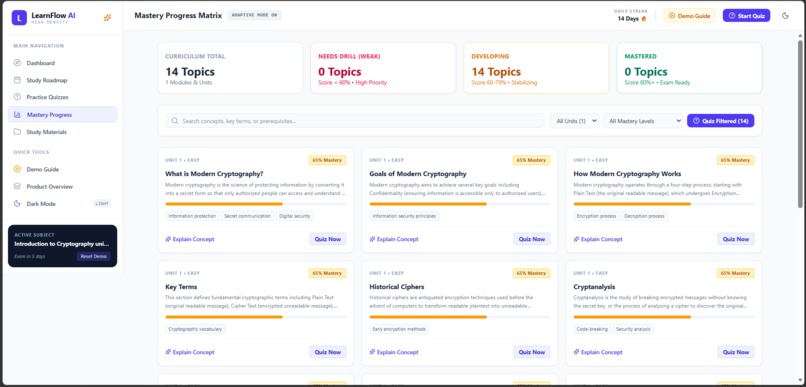The height and width of the screenshot is (387, 806).
Task: Click the Study Materials folder icon
Action: point(17,132)
